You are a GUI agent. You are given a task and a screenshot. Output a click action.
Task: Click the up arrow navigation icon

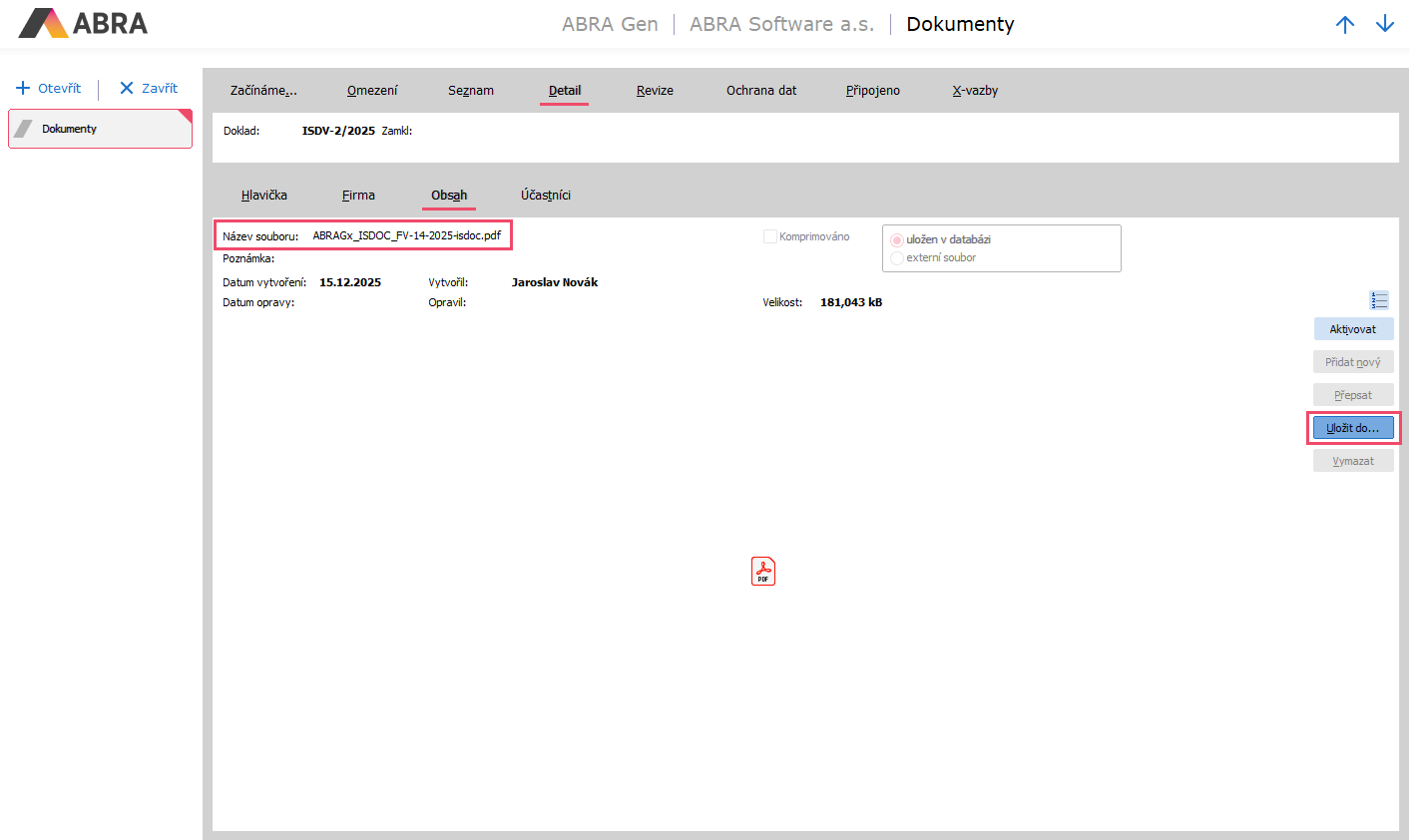click(1345, 25)
